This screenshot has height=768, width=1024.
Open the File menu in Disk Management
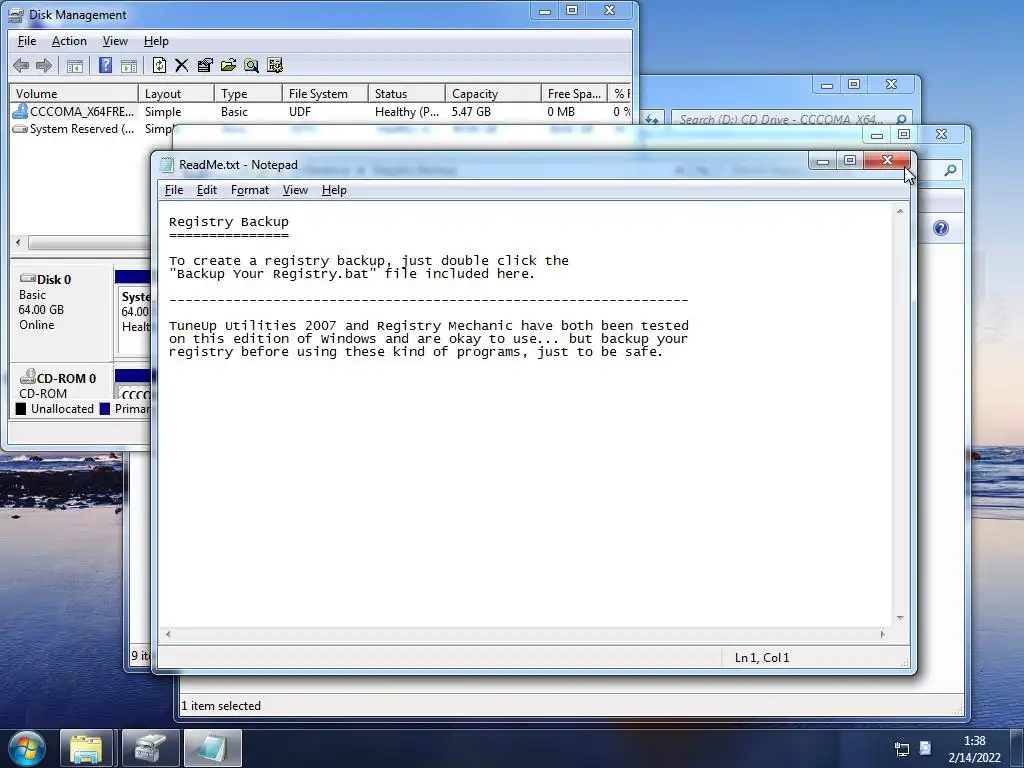coord(27,41)
